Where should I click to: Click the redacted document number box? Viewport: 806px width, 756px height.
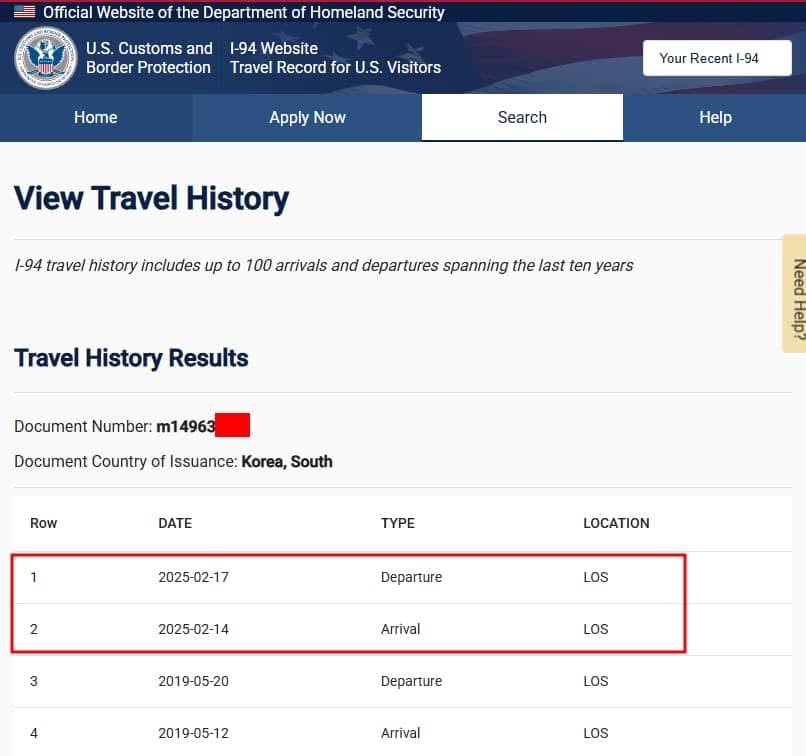232,426
